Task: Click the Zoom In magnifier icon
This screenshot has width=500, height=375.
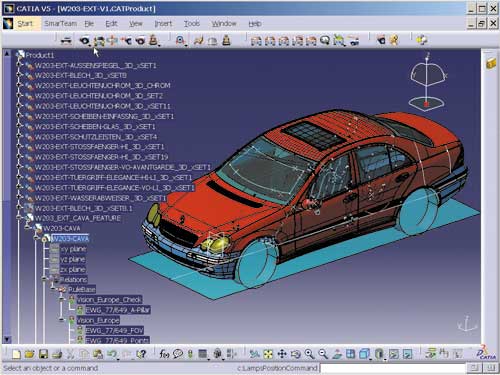Action: [x=309, y=354]
